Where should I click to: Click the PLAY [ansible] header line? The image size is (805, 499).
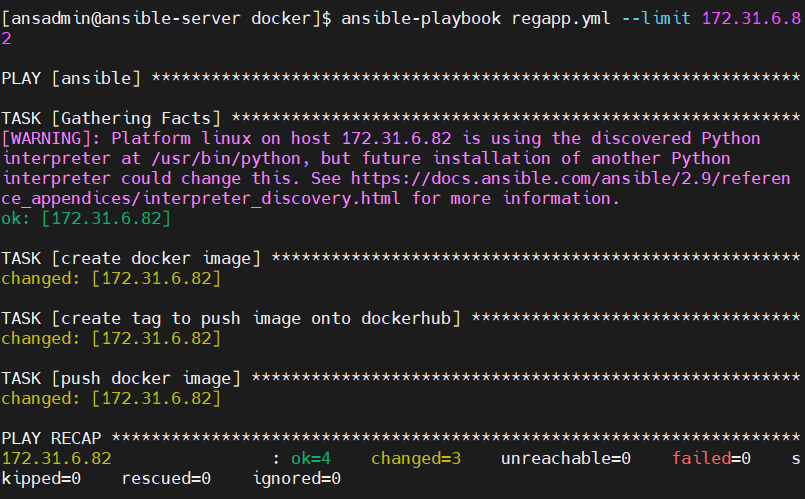tap(400, 79)
